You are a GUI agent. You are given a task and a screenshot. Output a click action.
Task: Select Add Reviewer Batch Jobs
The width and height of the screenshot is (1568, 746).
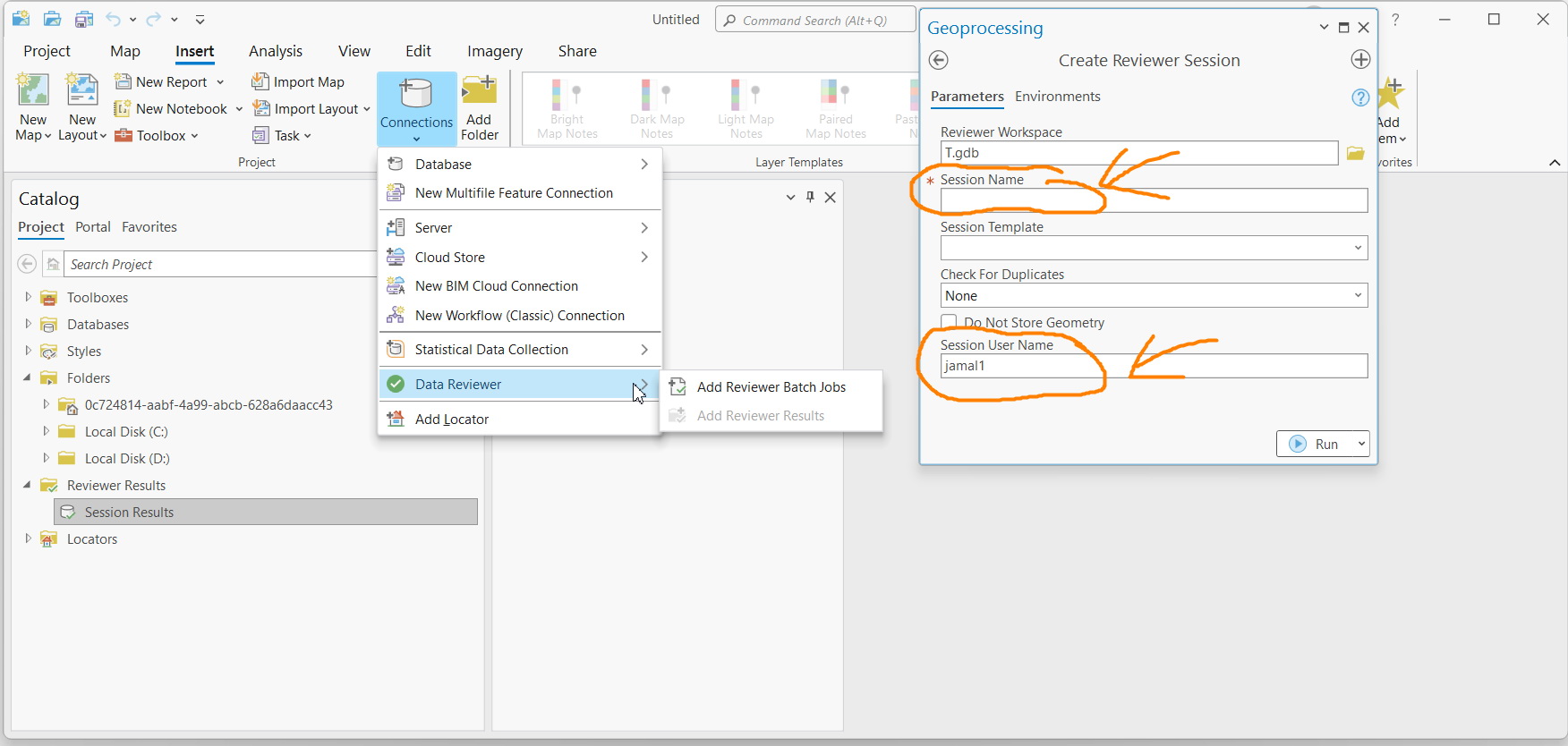pos(771,386)
